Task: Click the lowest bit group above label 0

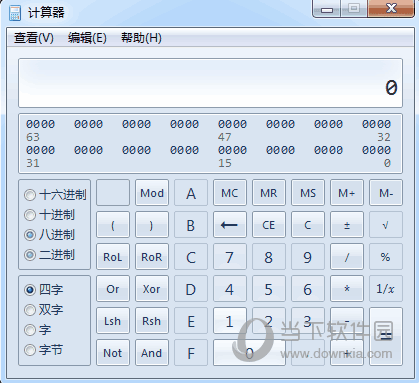Action: (x=376, y=150)
